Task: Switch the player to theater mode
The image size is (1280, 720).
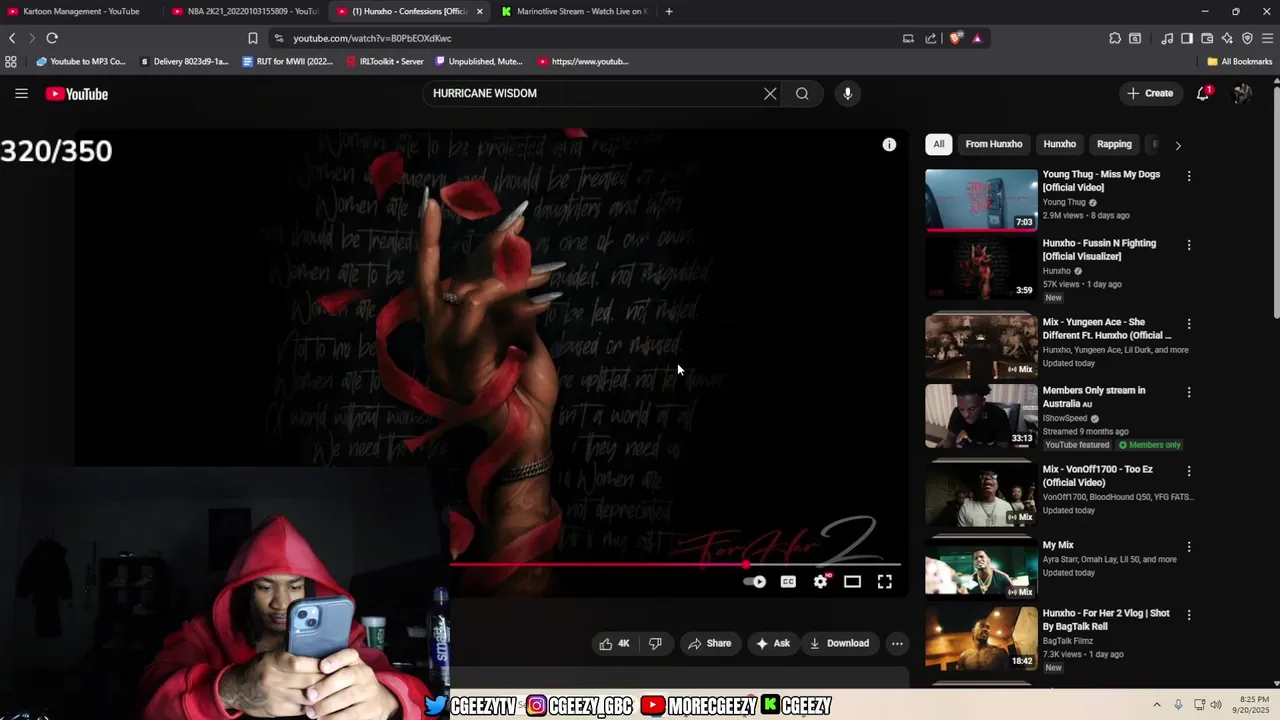Action: pyautogui.click(x=852, y=581)
